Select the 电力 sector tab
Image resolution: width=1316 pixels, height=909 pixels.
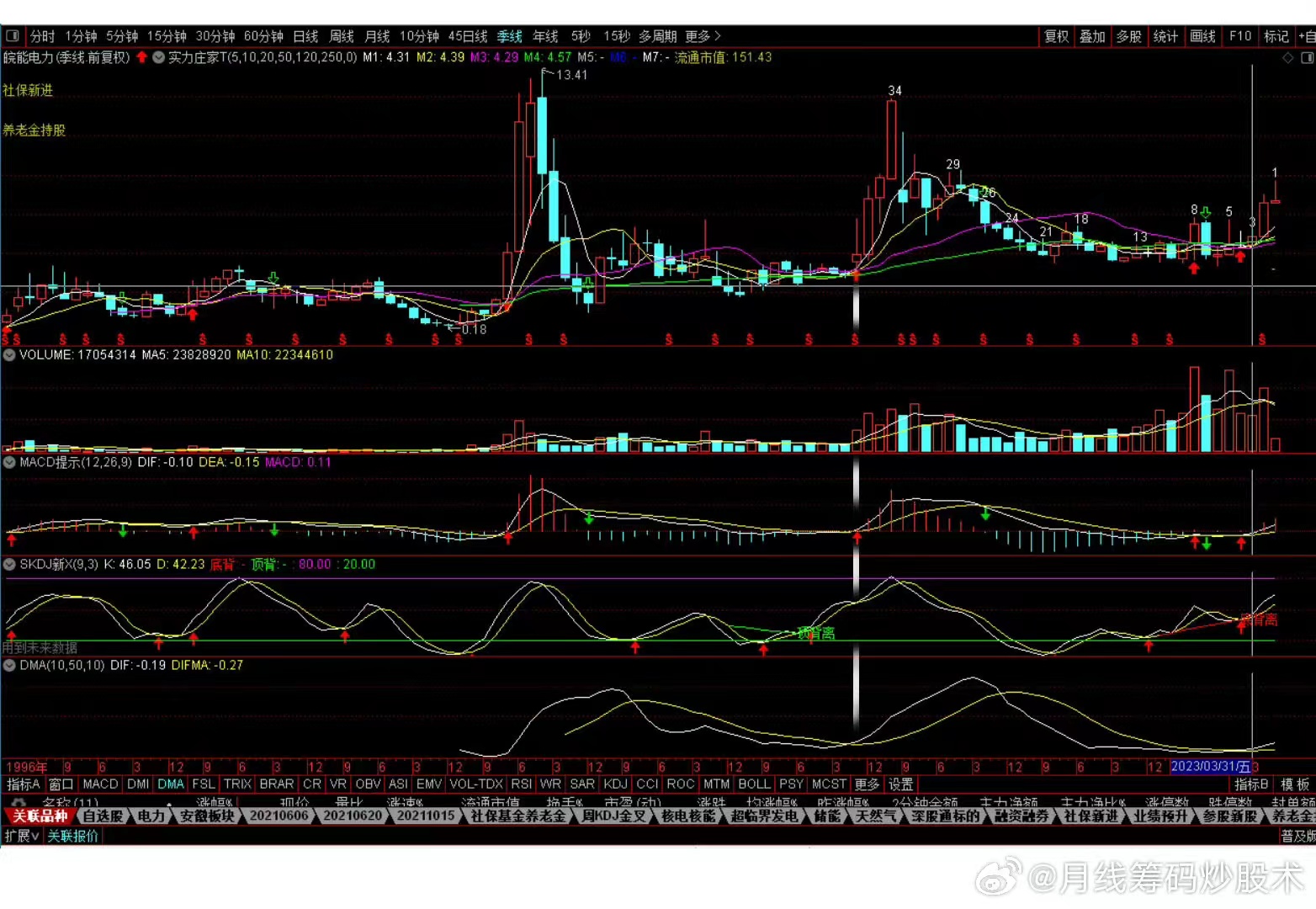(151, 816)
